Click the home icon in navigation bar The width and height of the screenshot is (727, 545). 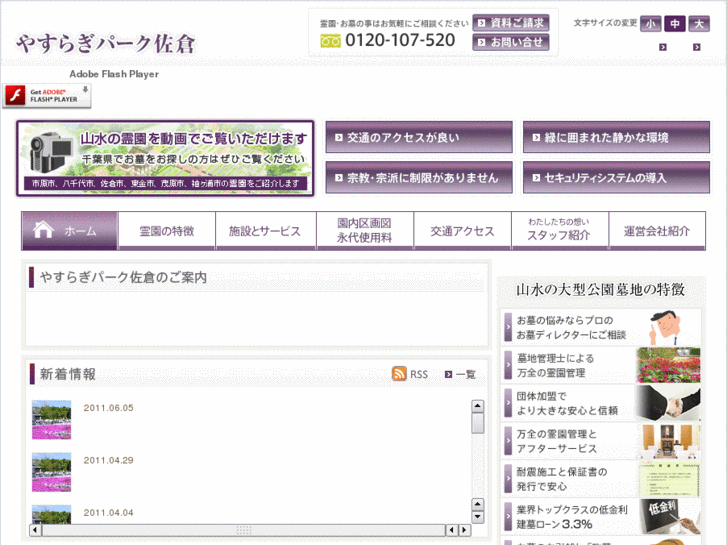[x=43, y=230]
